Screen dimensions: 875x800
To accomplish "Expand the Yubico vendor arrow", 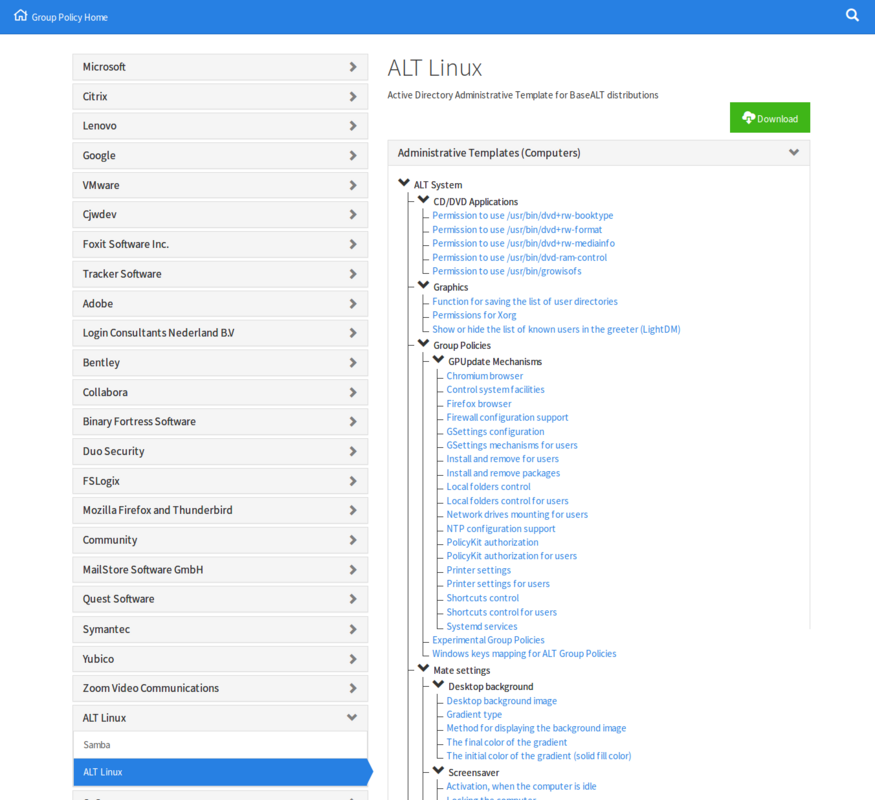I will point(353,659).
